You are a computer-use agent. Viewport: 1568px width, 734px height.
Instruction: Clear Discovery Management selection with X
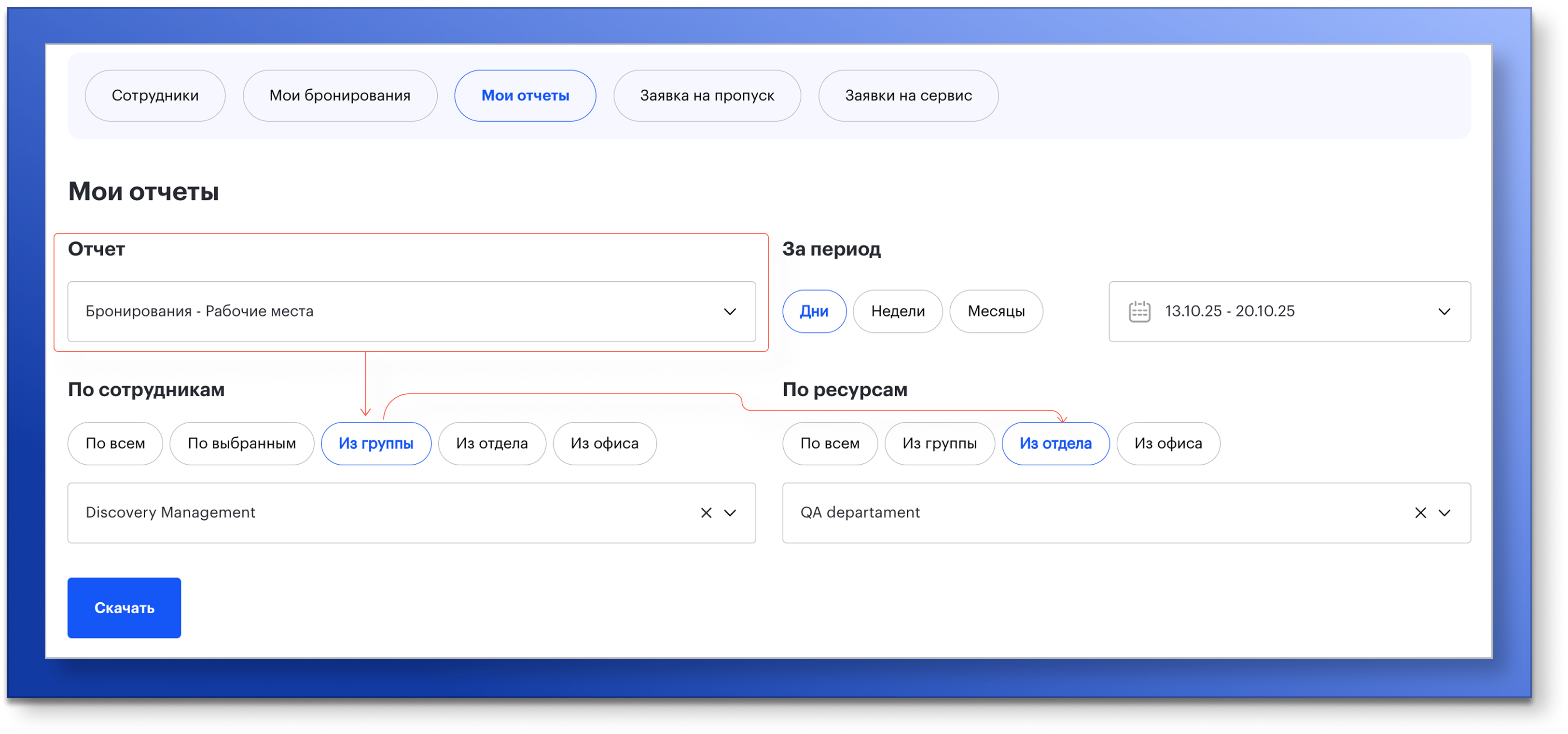706,513
